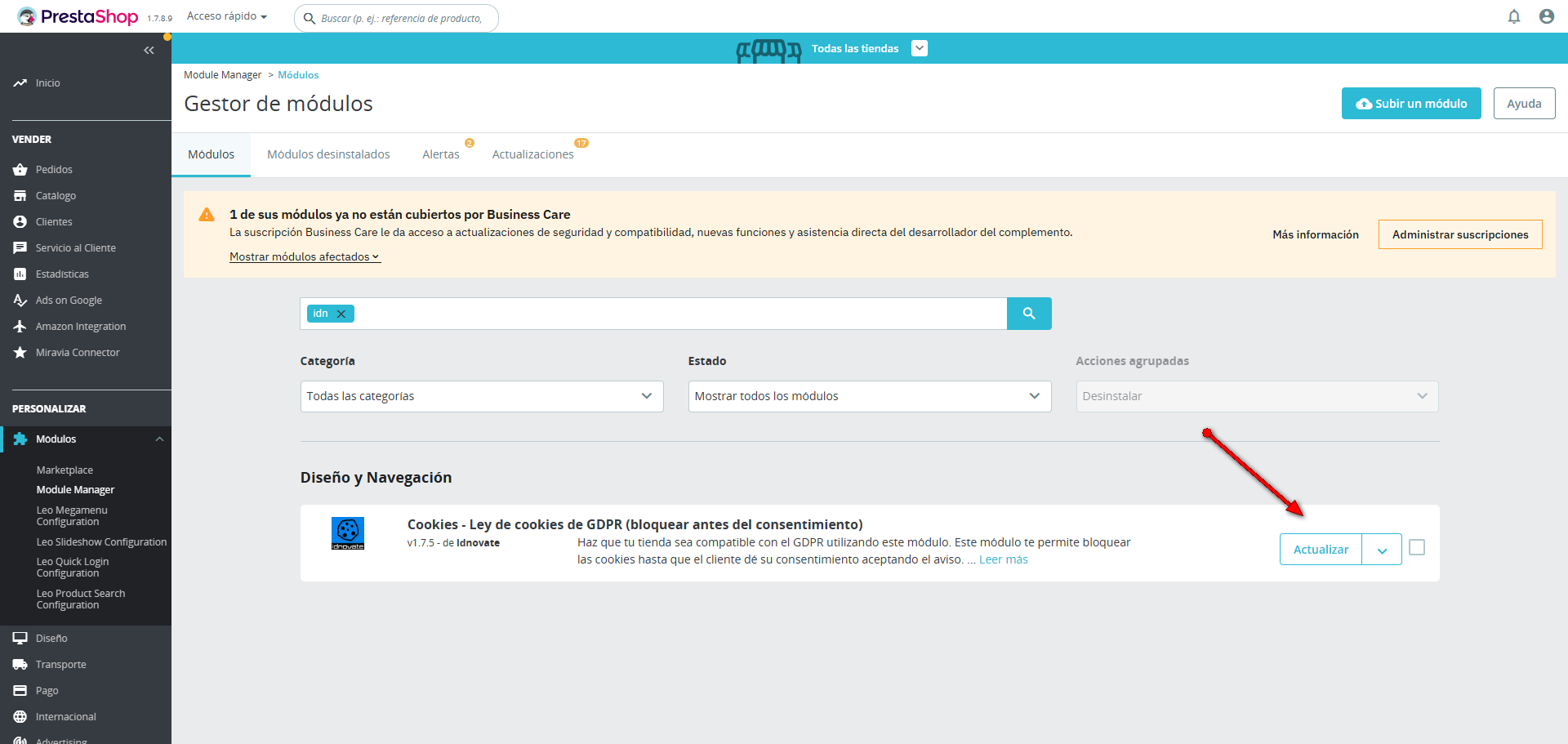Open the Actualizaciones tab
The image size is (1568, 744).
pyautogui.click(x=533, y=154)
